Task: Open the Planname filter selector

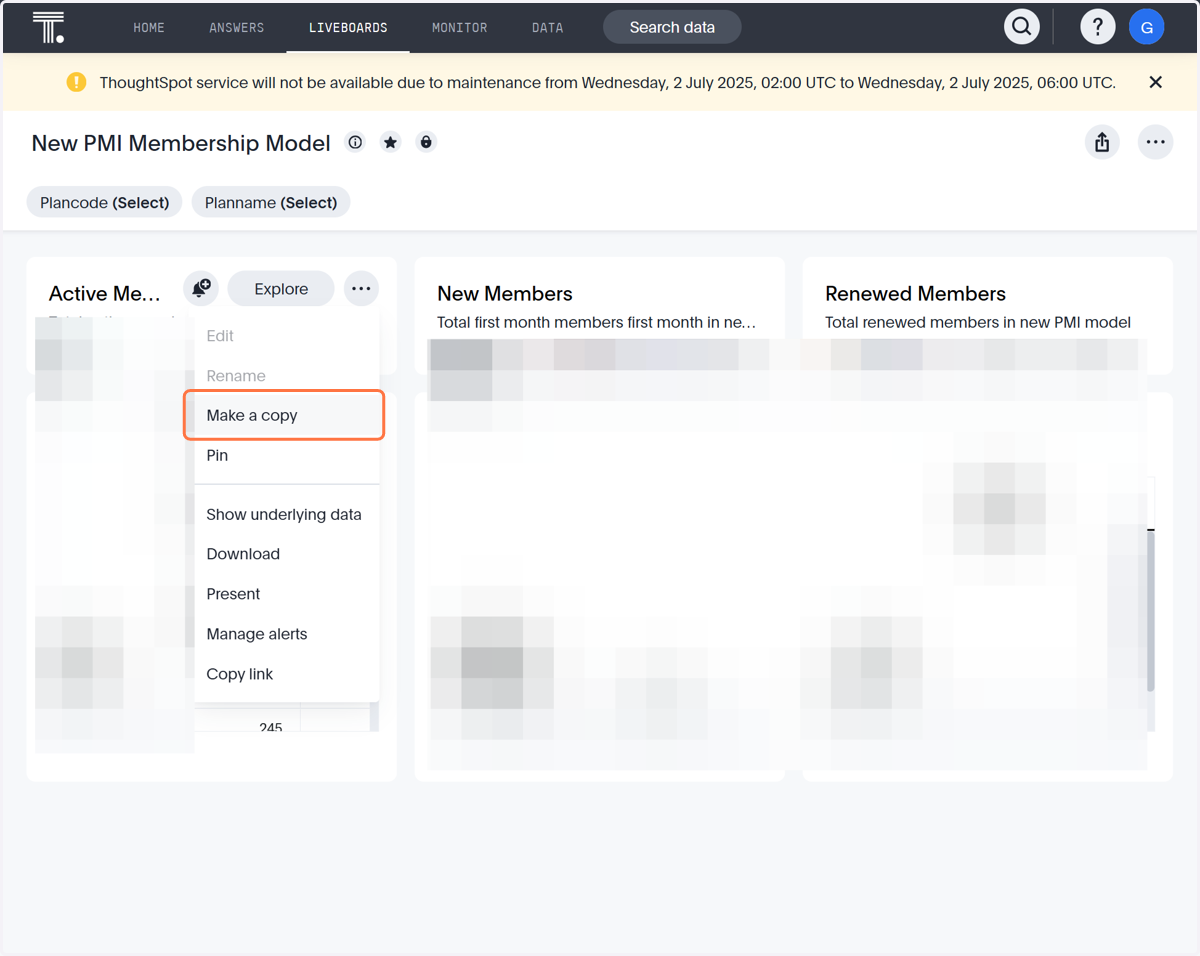Action: point(271,202)
